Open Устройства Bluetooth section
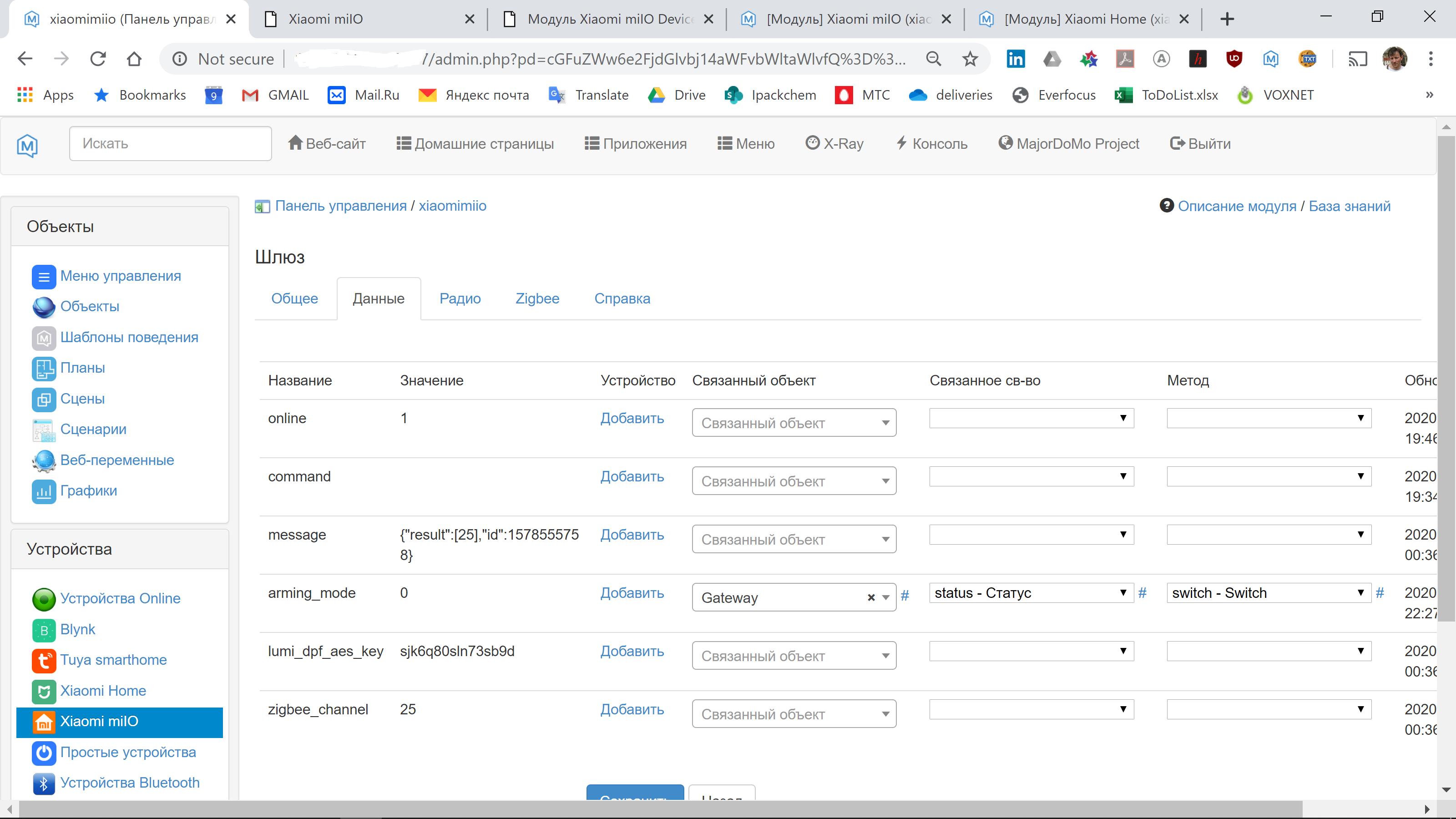Image resolution: width=1456 pixels, height=819 pixels. pyautogui.click(x=131, y=783)
